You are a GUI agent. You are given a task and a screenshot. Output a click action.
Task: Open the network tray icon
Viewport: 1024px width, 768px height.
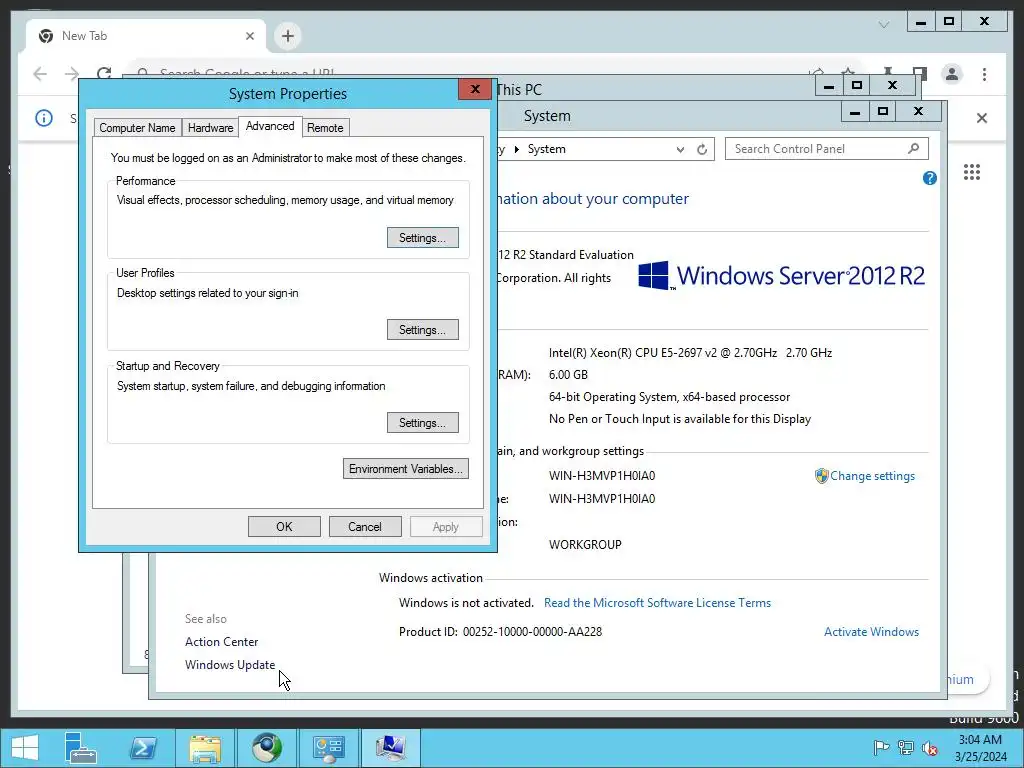tap(906, 748)
